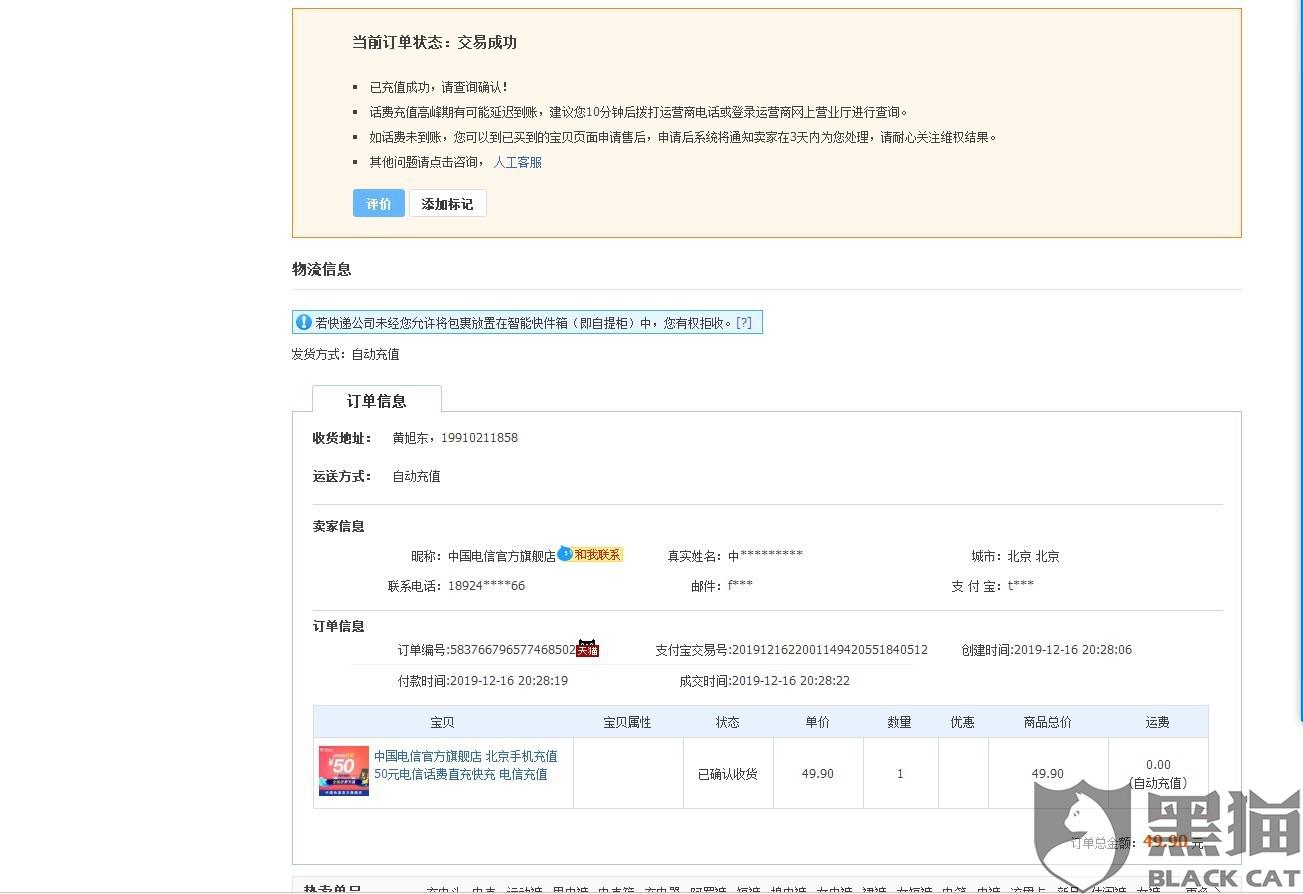Open the 中国电信官方旗舰店 北京手机充值 product link
Viewport: 1303px width, 894px height.
466,765
